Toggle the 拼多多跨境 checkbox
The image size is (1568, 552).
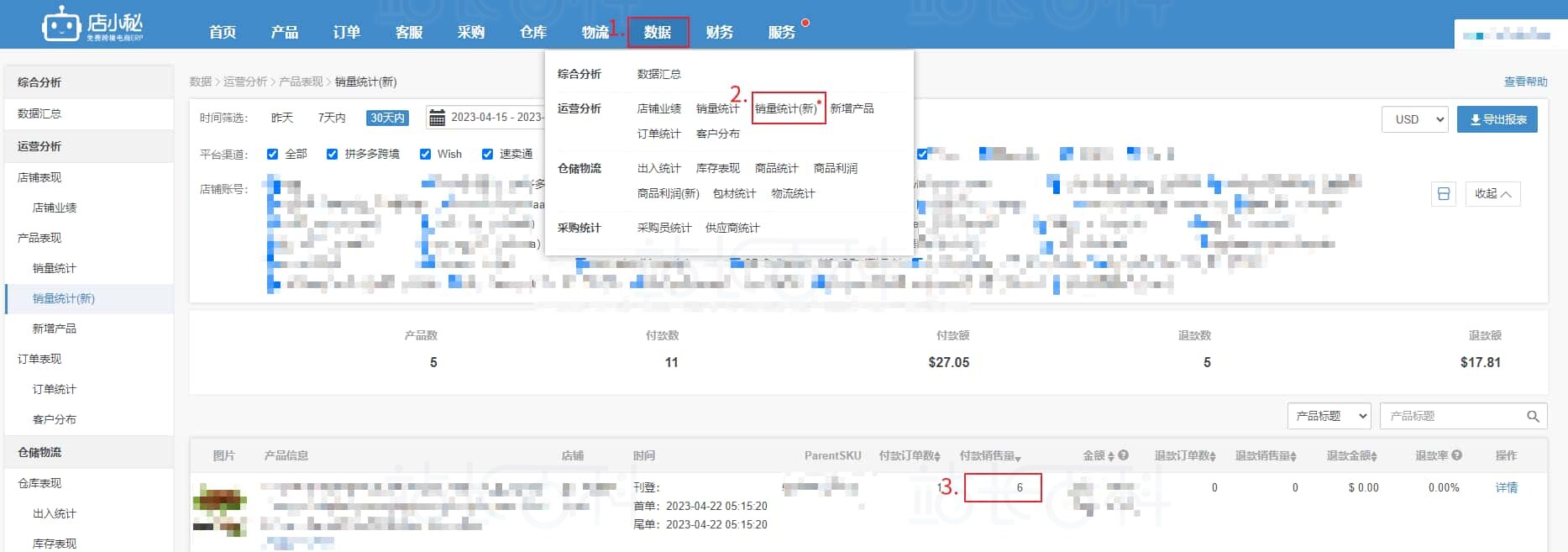coord(332,154)
